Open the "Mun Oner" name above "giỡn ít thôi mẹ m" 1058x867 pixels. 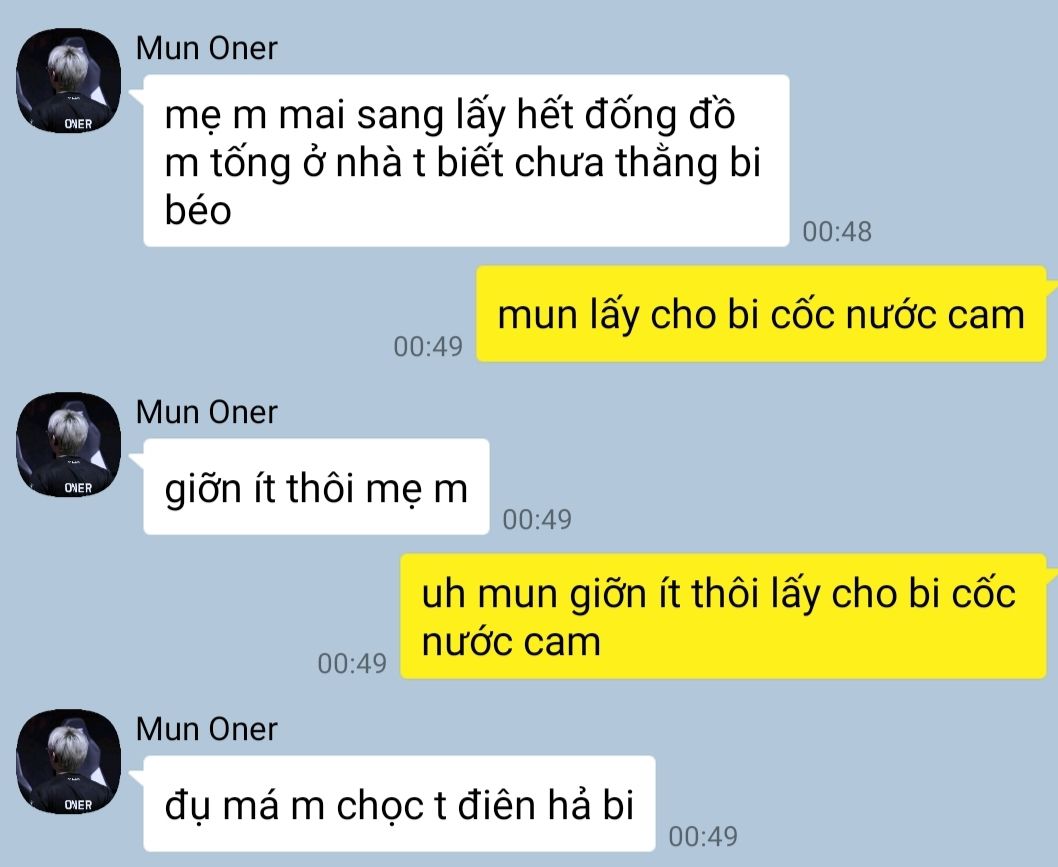tap(206, 412)
